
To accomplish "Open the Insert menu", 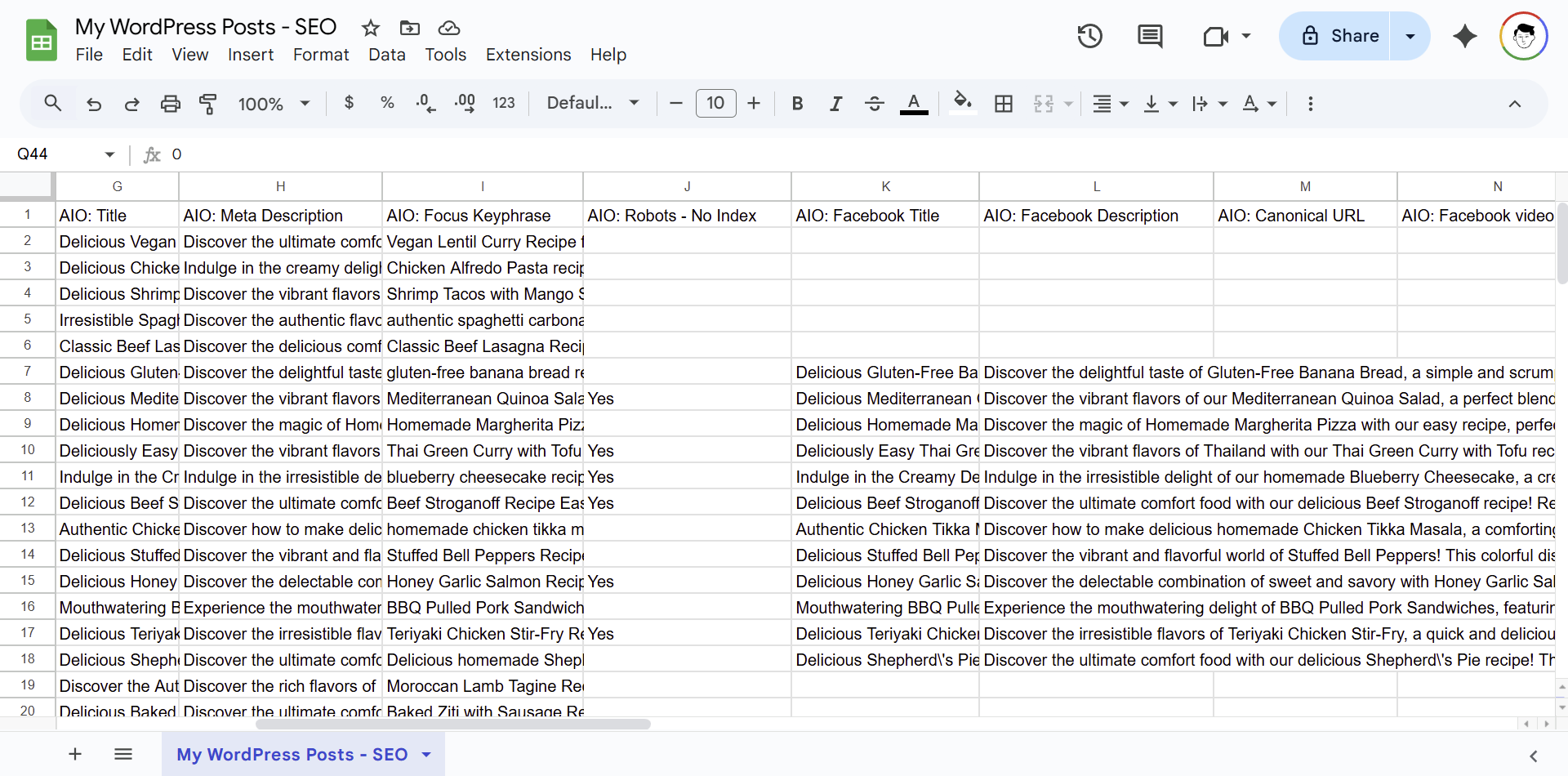I will point(250,55).
